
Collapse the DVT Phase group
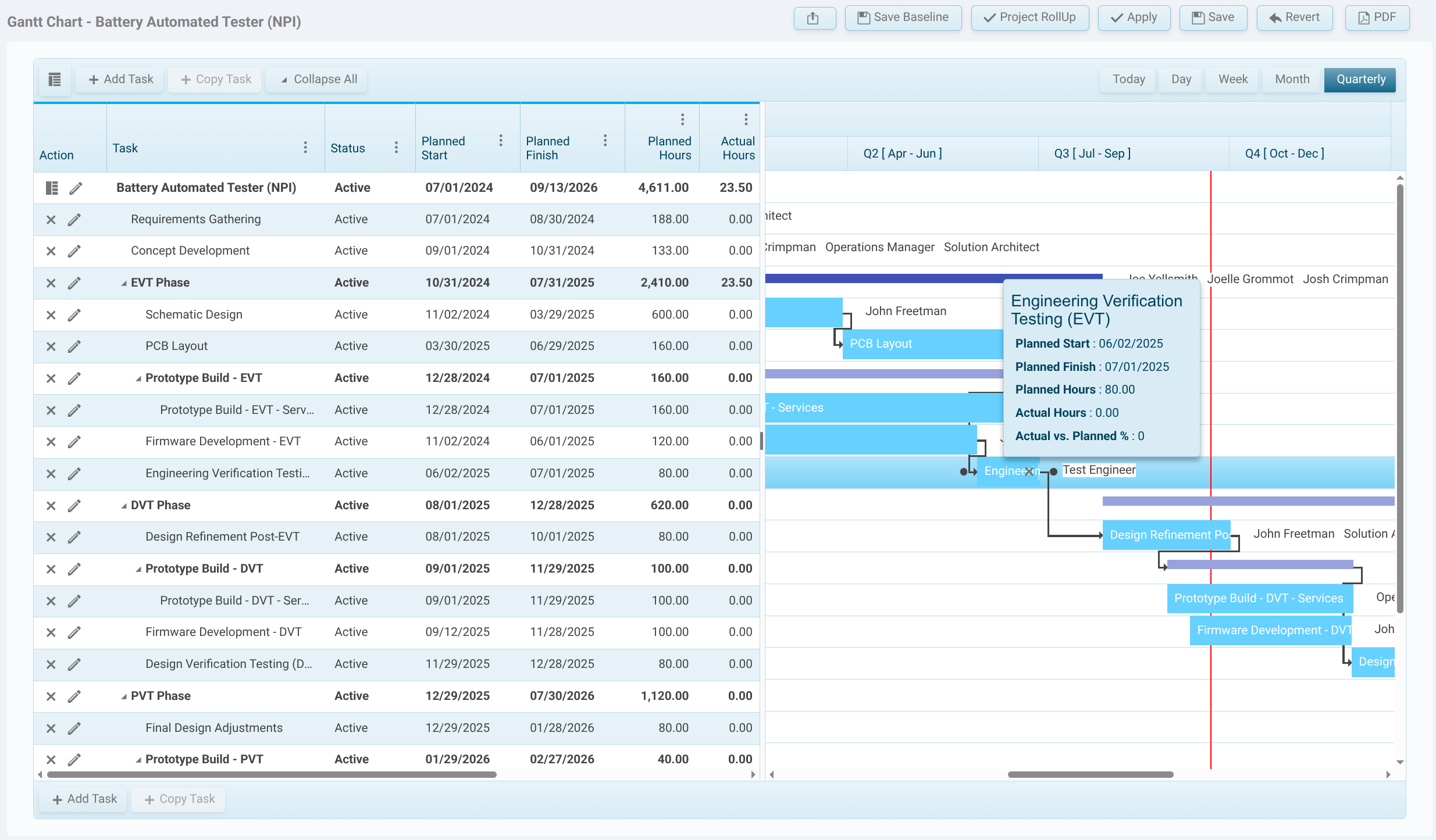[124, 506]
